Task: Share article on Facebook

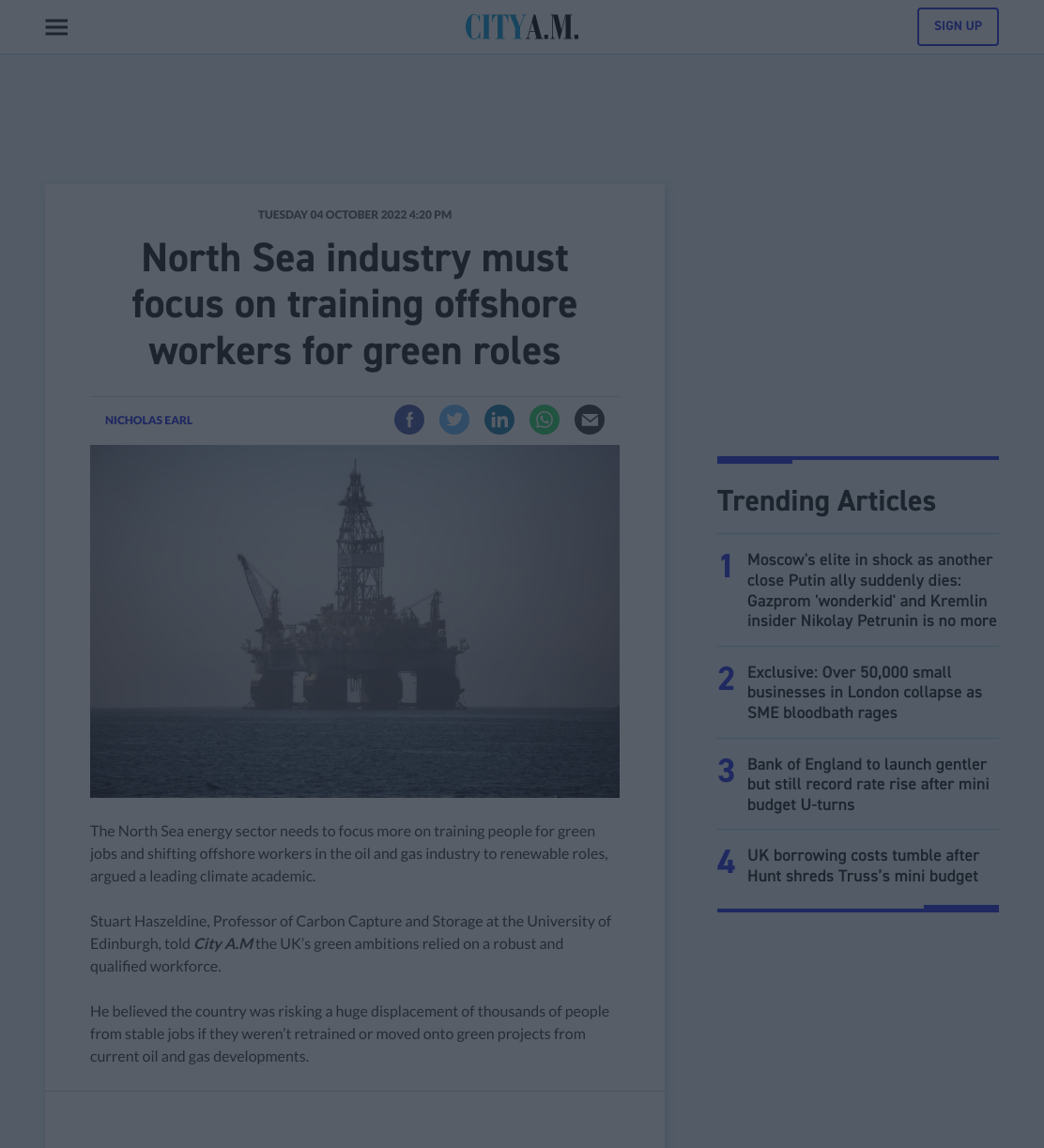Action: coord(409,420)
